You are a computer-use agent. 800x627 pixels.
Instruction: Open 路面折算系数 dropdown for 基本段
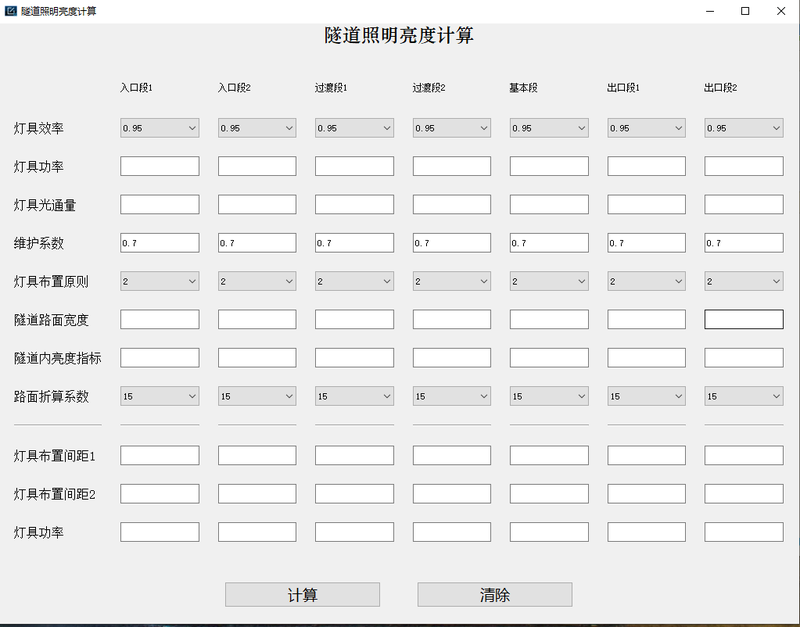[549, 396]
